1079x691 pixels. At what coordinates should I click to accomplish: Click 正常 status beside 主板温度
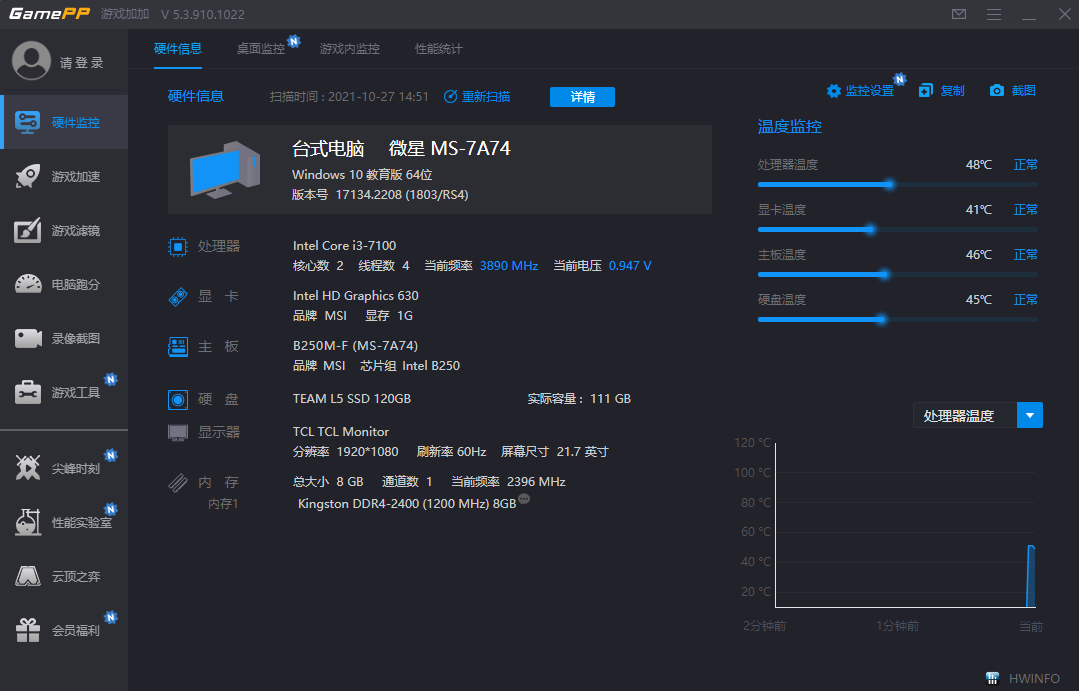tap(1025, 255)
